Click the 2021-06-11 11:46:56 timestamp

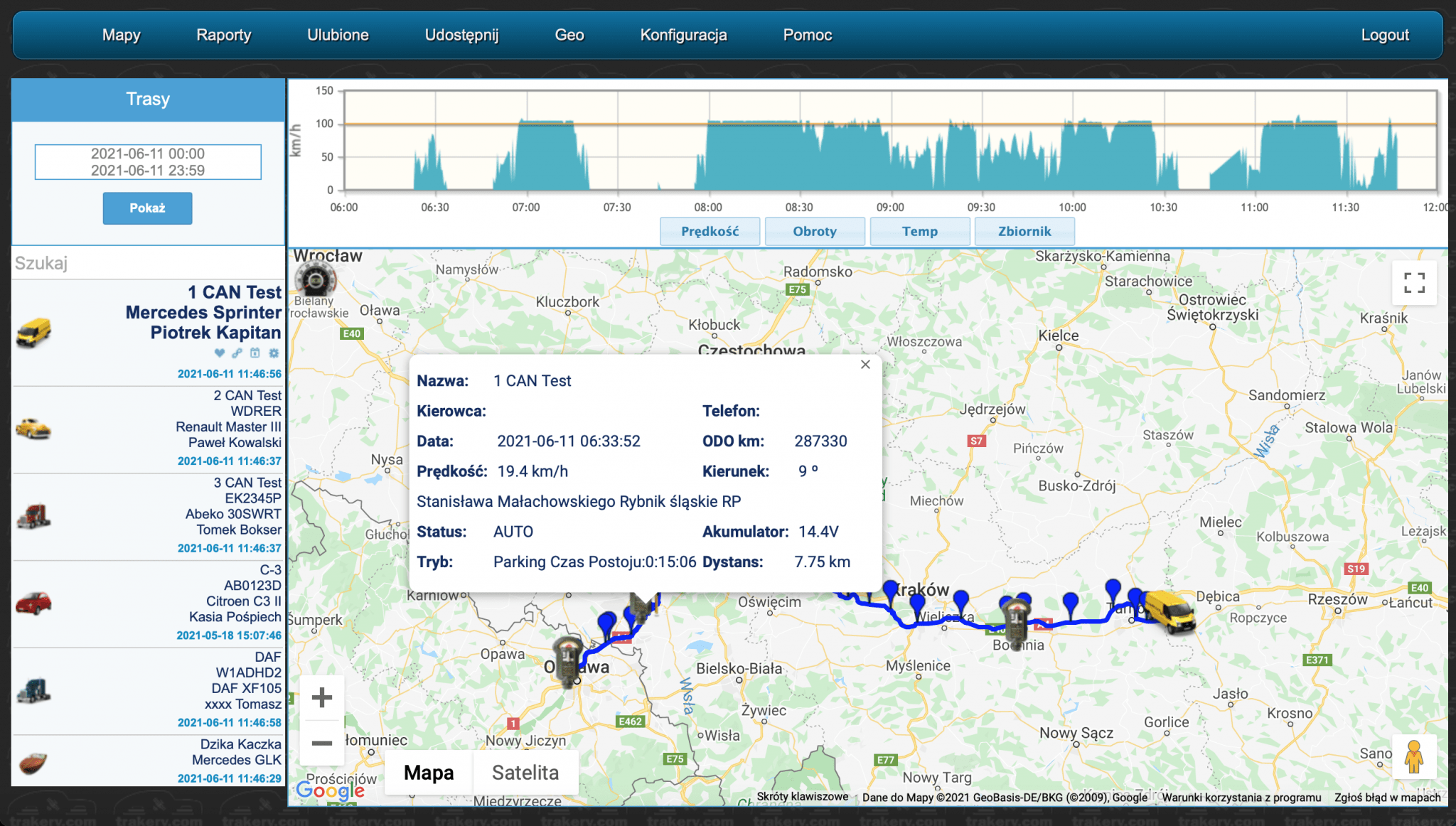tap(229, 374)
